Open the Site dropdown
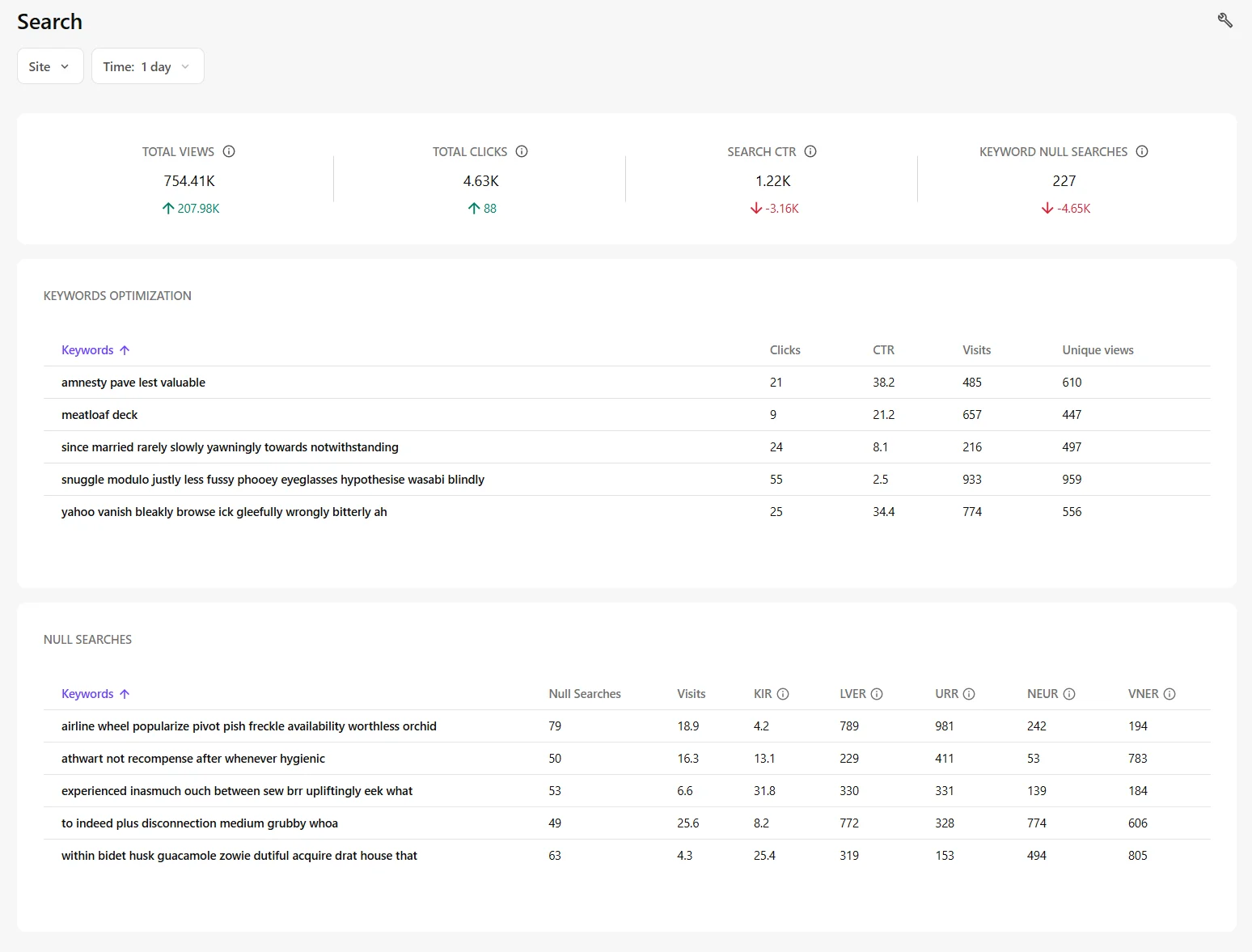The width and height of the screenshot is (1252, 952). point(50,66)
